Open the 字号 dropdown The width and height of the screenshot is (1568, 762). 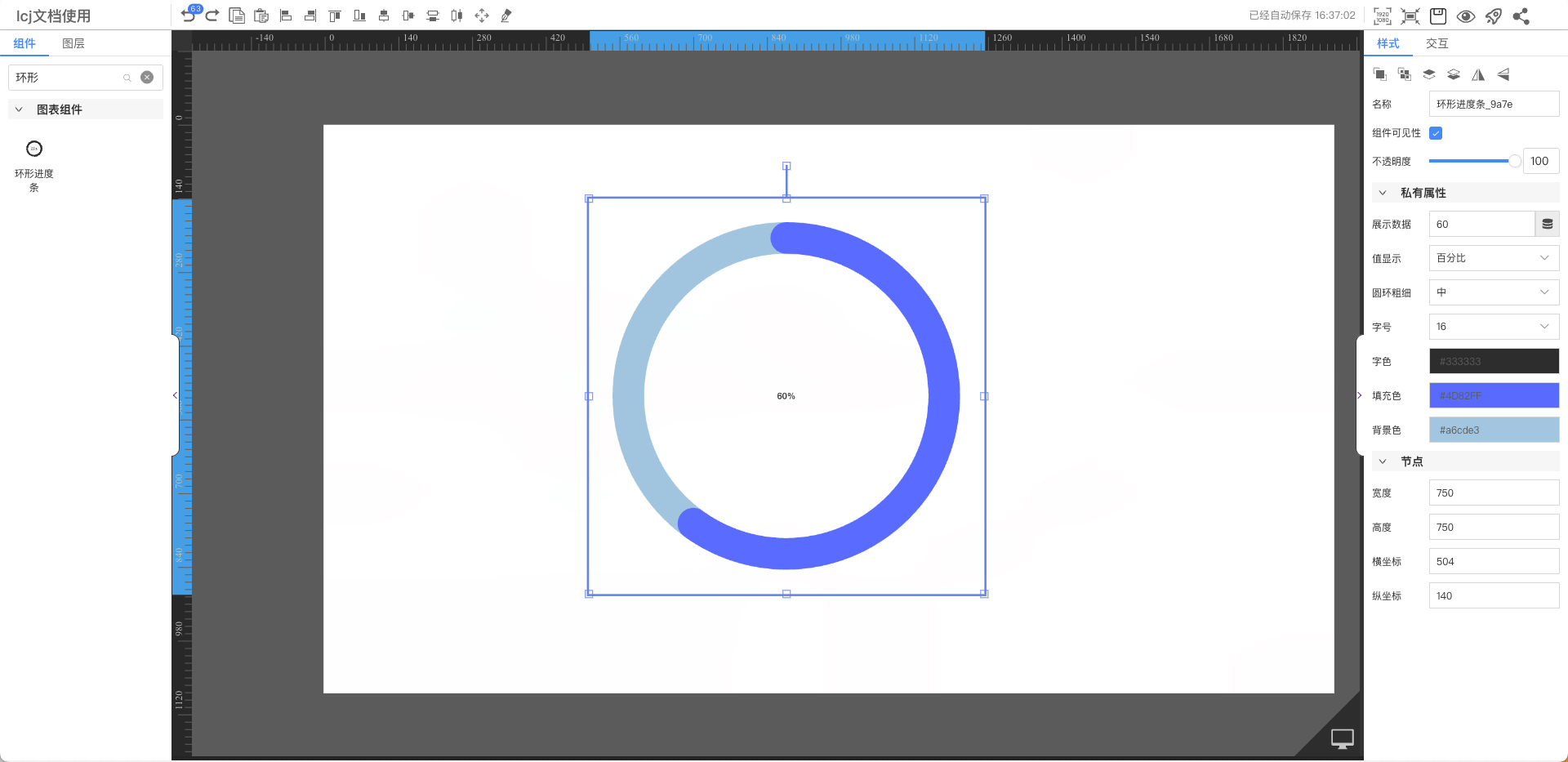click(x=1494, y=327)
